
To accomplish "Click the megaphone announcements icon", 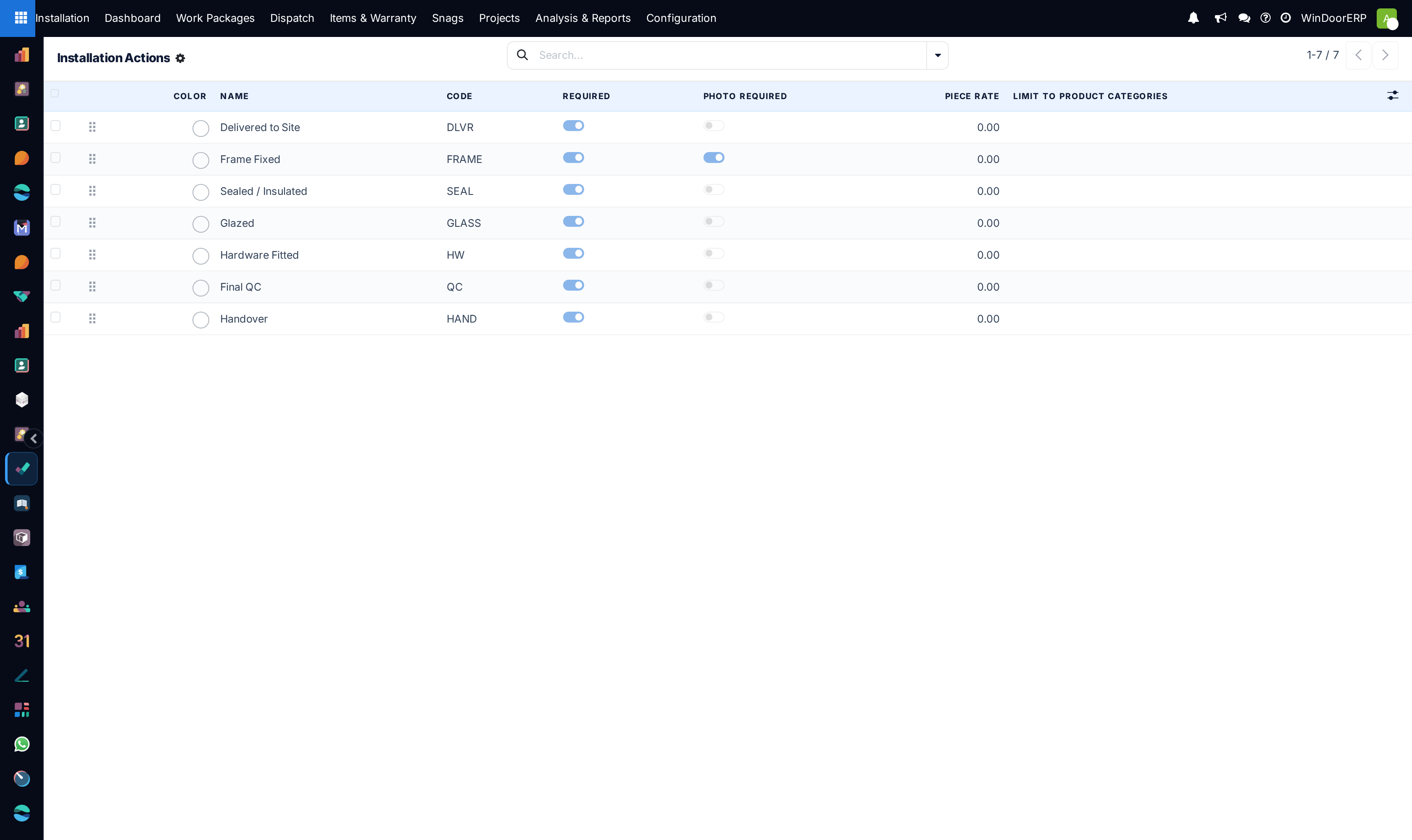I will tap(1220, 18).
